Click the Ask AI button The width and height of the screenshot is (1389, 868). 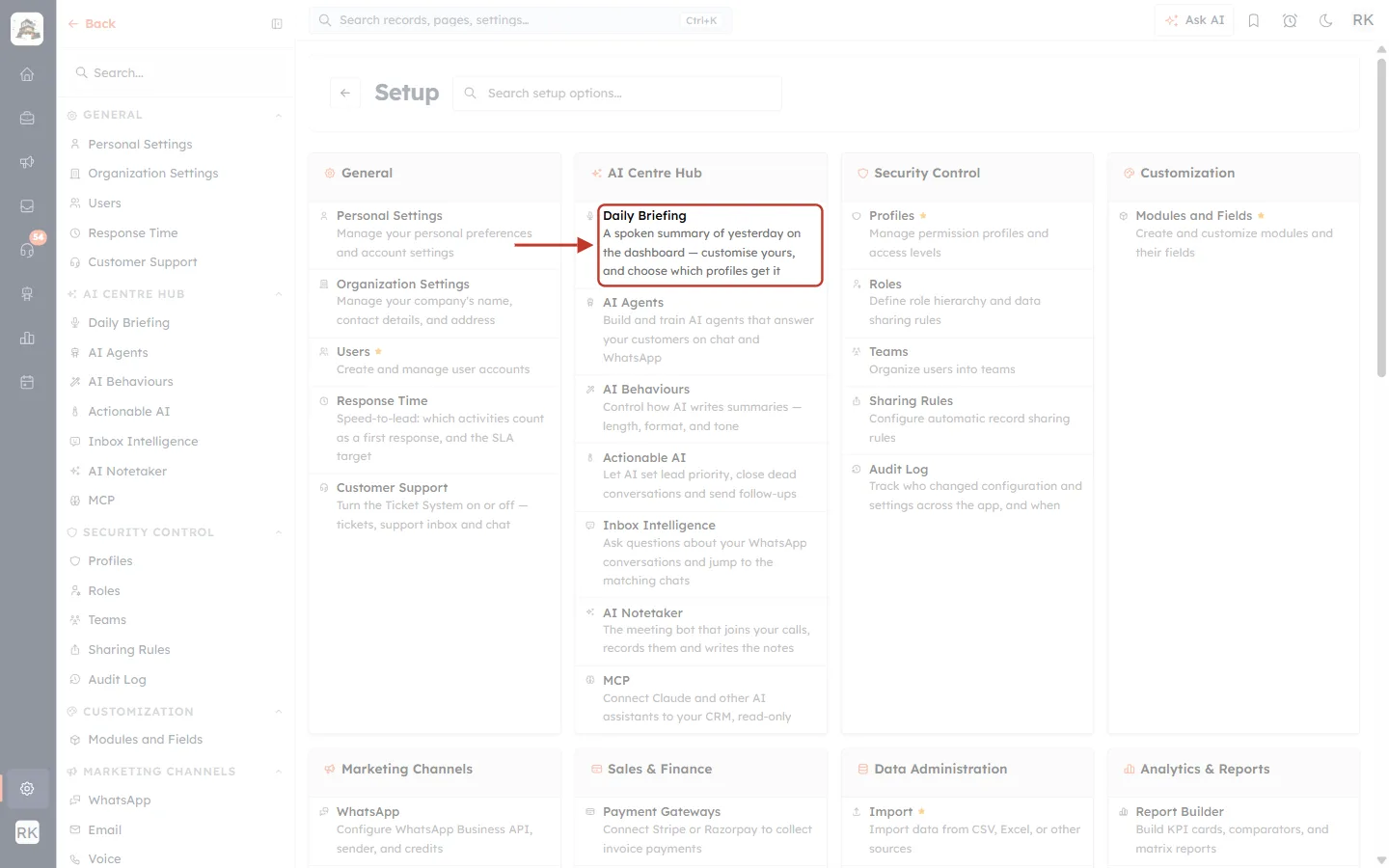point(1194,20)
